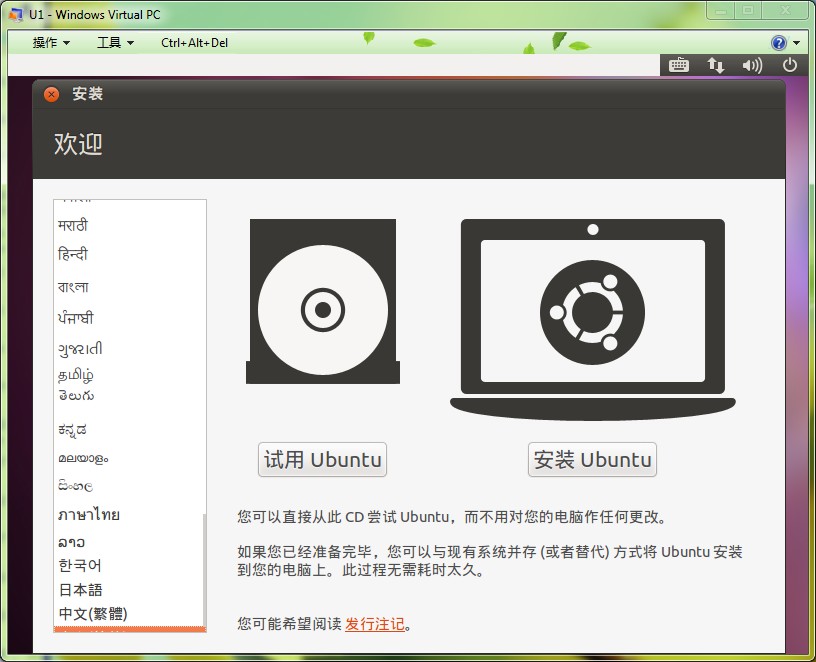Click the Virtual PC help icon
Image resolution: width=816 pixels, height=662 pixels.
[779, 43]
